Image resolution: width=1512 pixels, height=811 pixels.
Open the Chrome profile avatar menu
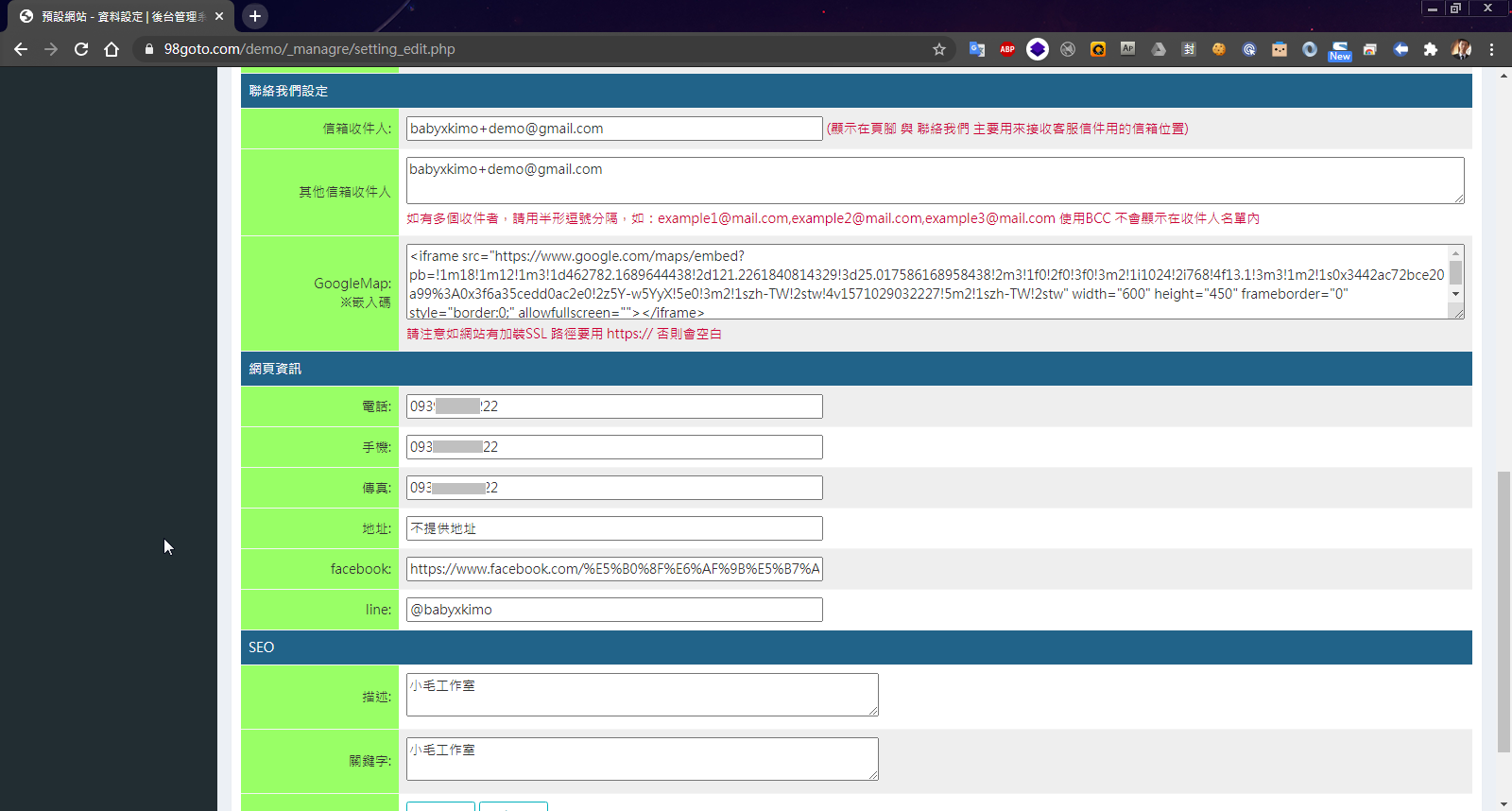click(x=1461, y=49)
